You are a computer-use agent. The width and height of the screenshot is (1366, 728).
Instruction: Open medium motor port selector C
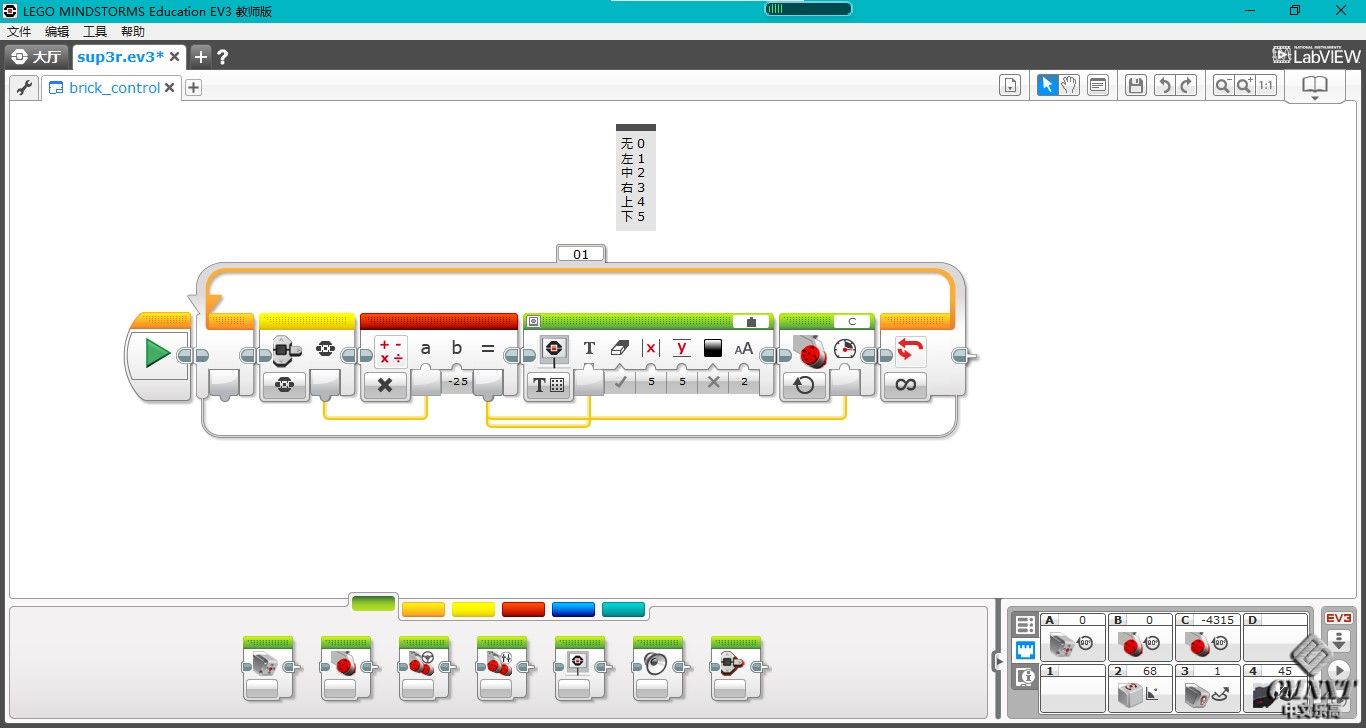click(852, 322)
